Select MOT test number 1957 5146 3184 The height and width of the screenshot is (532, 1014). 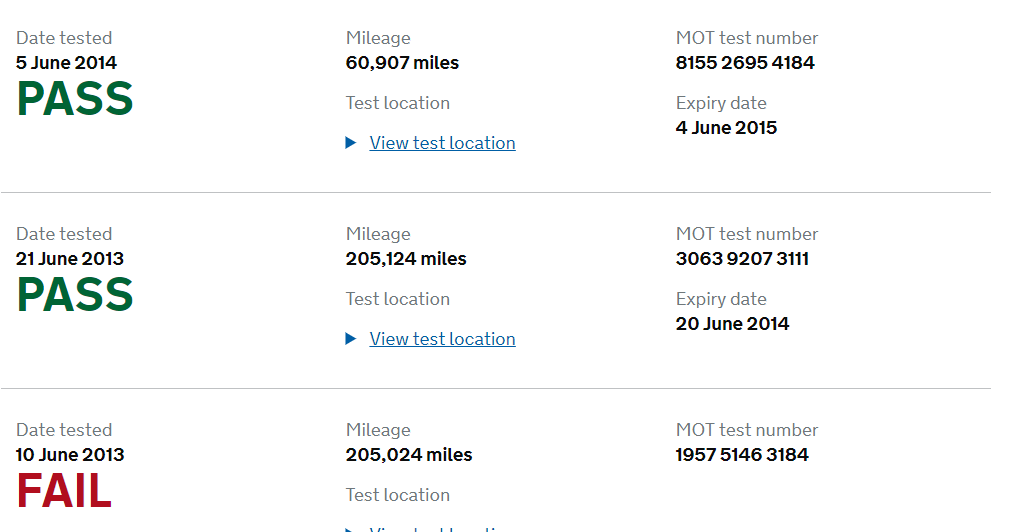tap(742, 455)
